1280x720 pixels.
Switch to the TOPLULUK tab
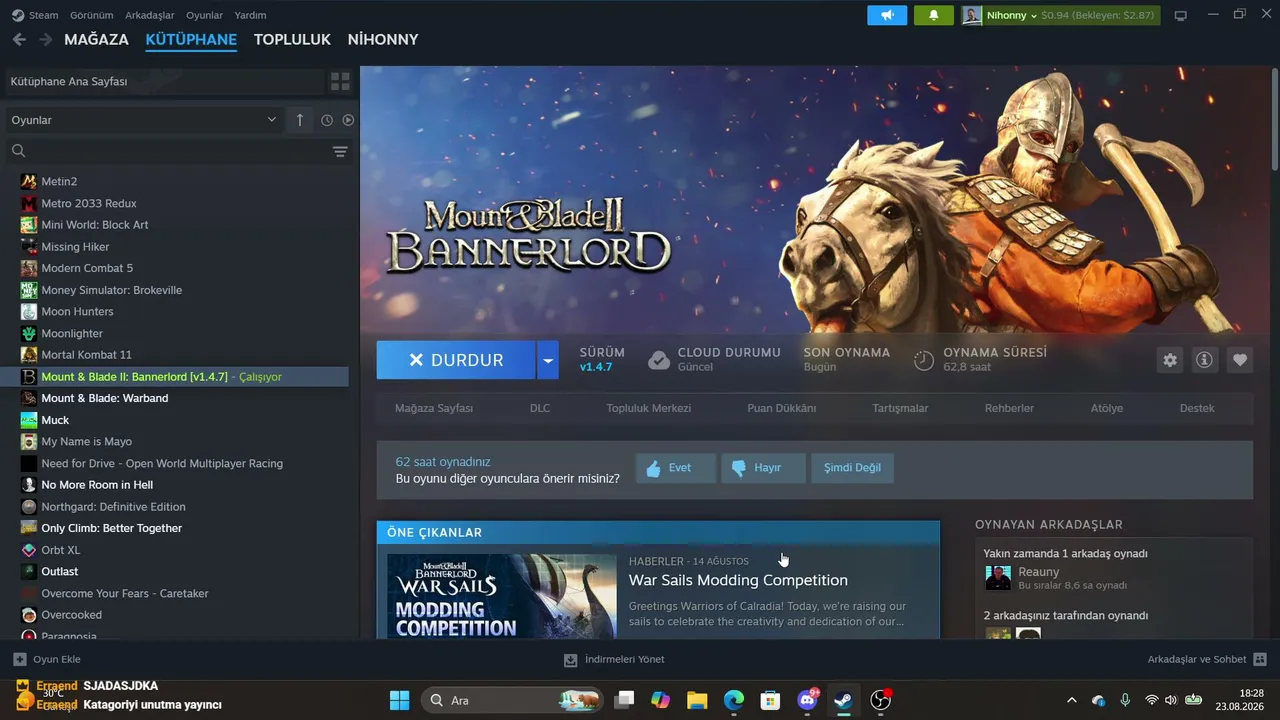(292, 39)
